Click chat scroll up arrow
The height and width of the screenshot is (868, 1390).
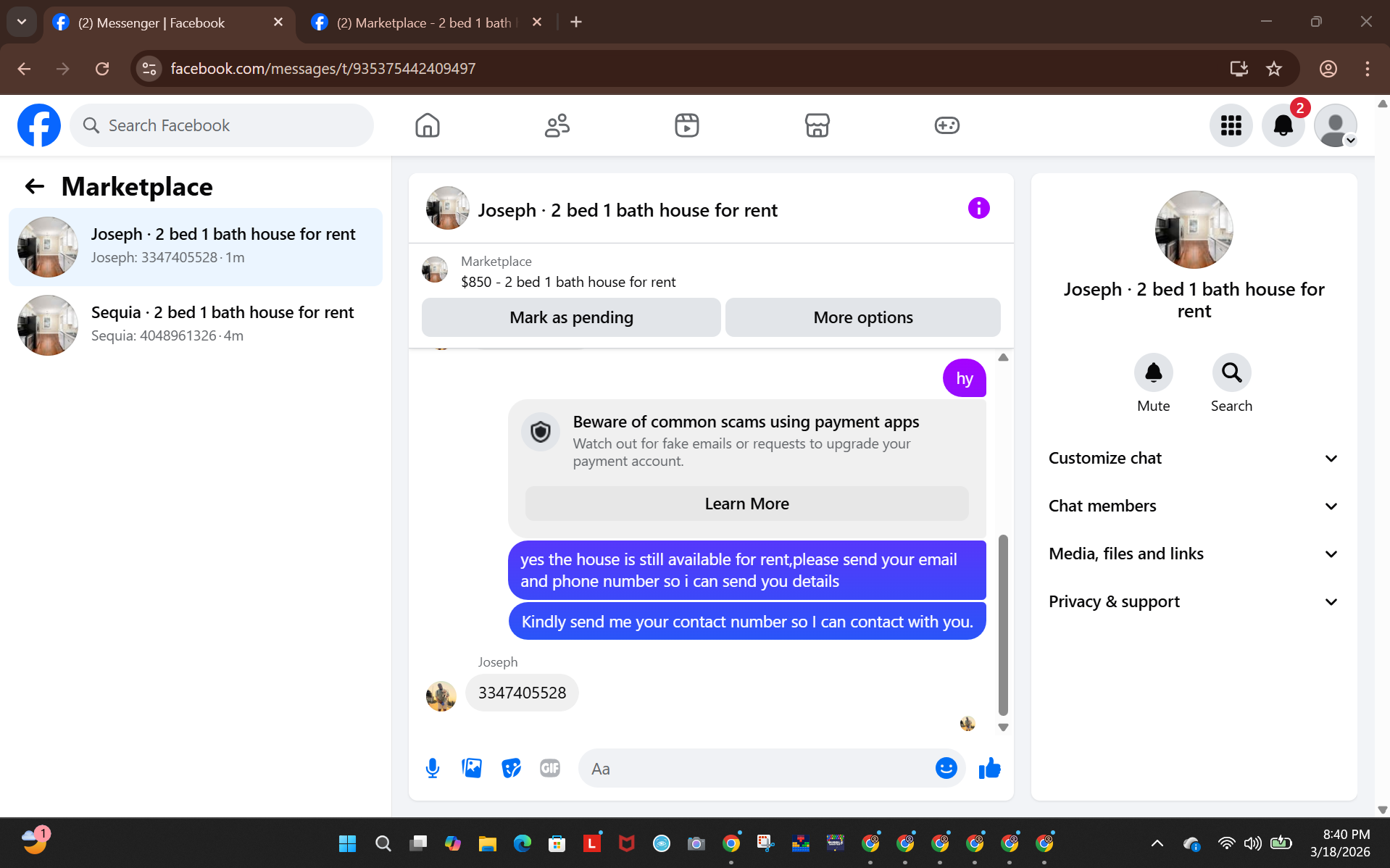1003,357
